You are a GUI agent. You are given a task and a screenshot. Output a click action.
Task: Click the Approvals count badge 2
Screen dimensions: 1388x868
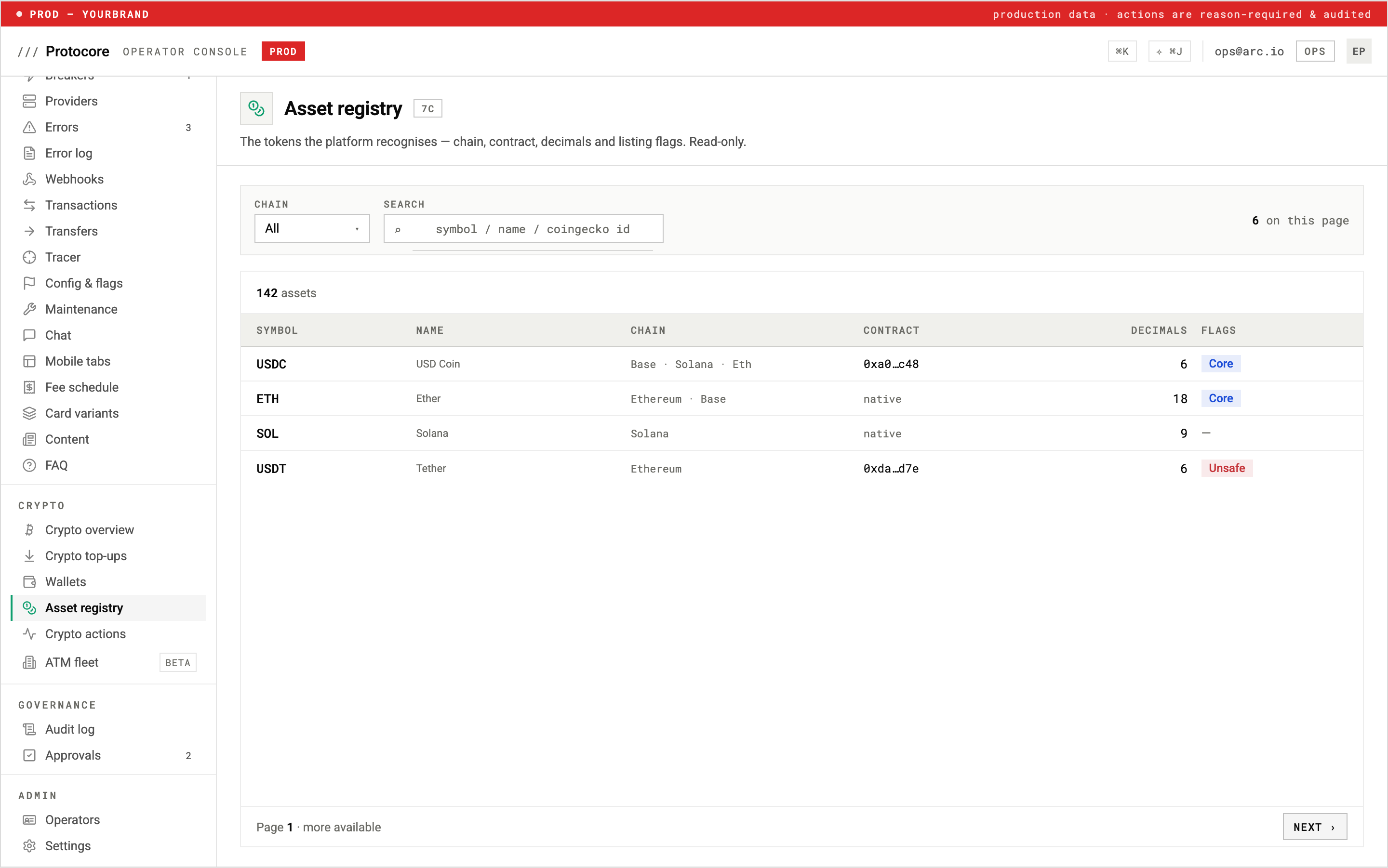coord(188,755)
